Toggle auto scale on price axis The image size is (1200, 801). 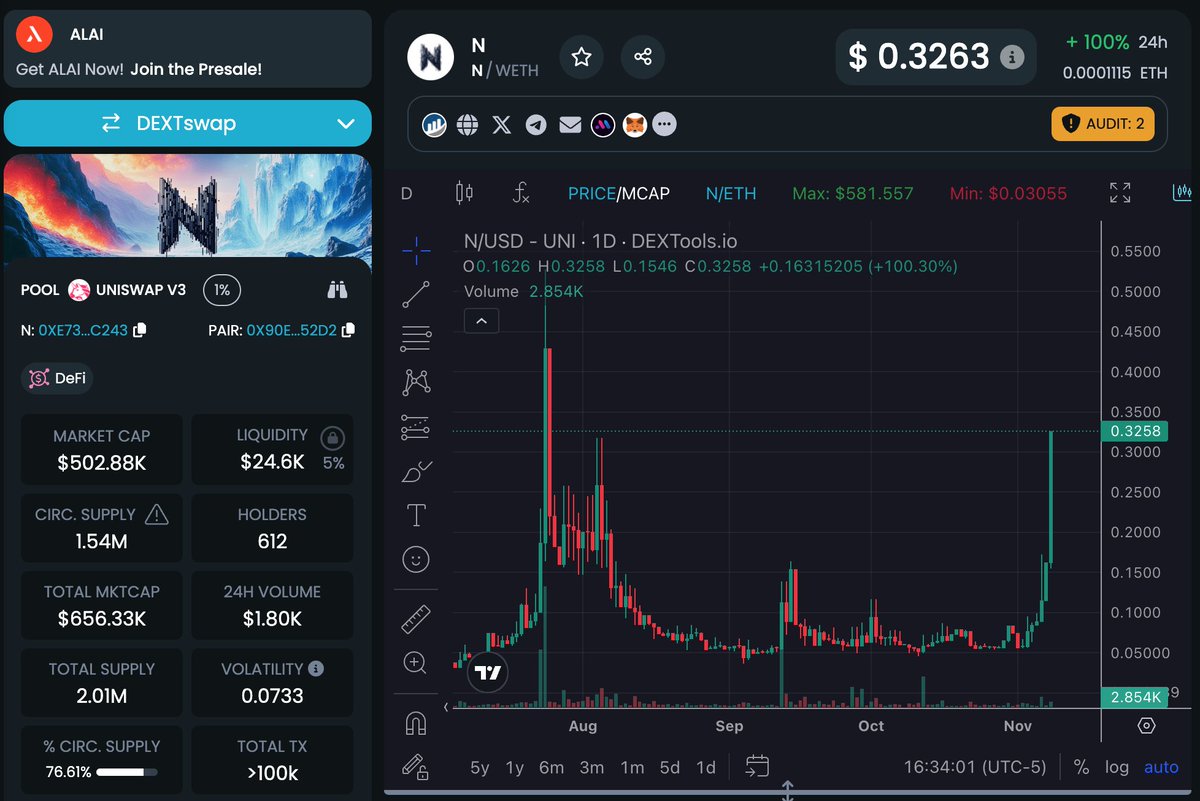pos(1161,767)
